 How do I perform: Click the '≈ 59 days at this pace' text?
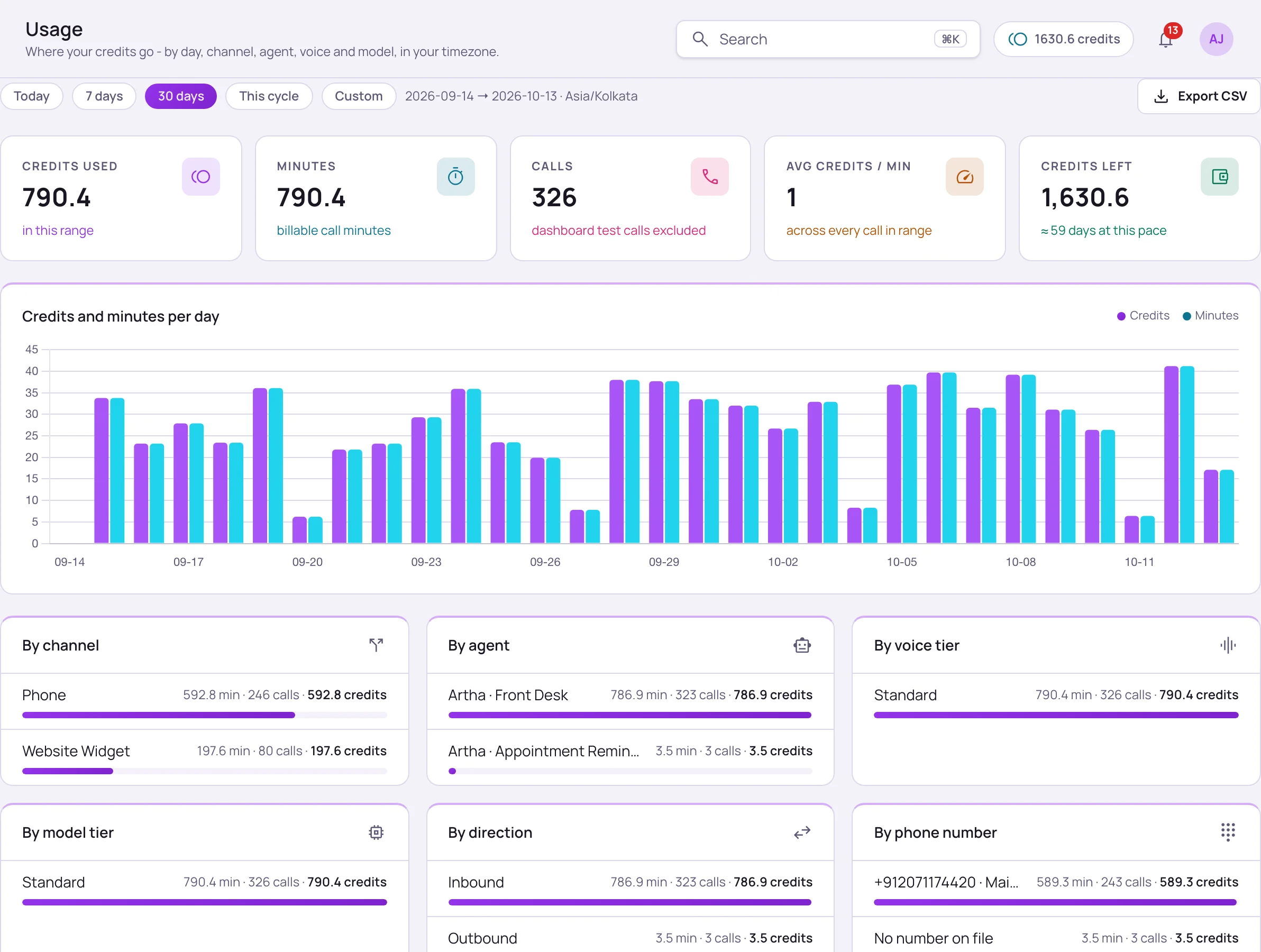(x=1104, y=230)
